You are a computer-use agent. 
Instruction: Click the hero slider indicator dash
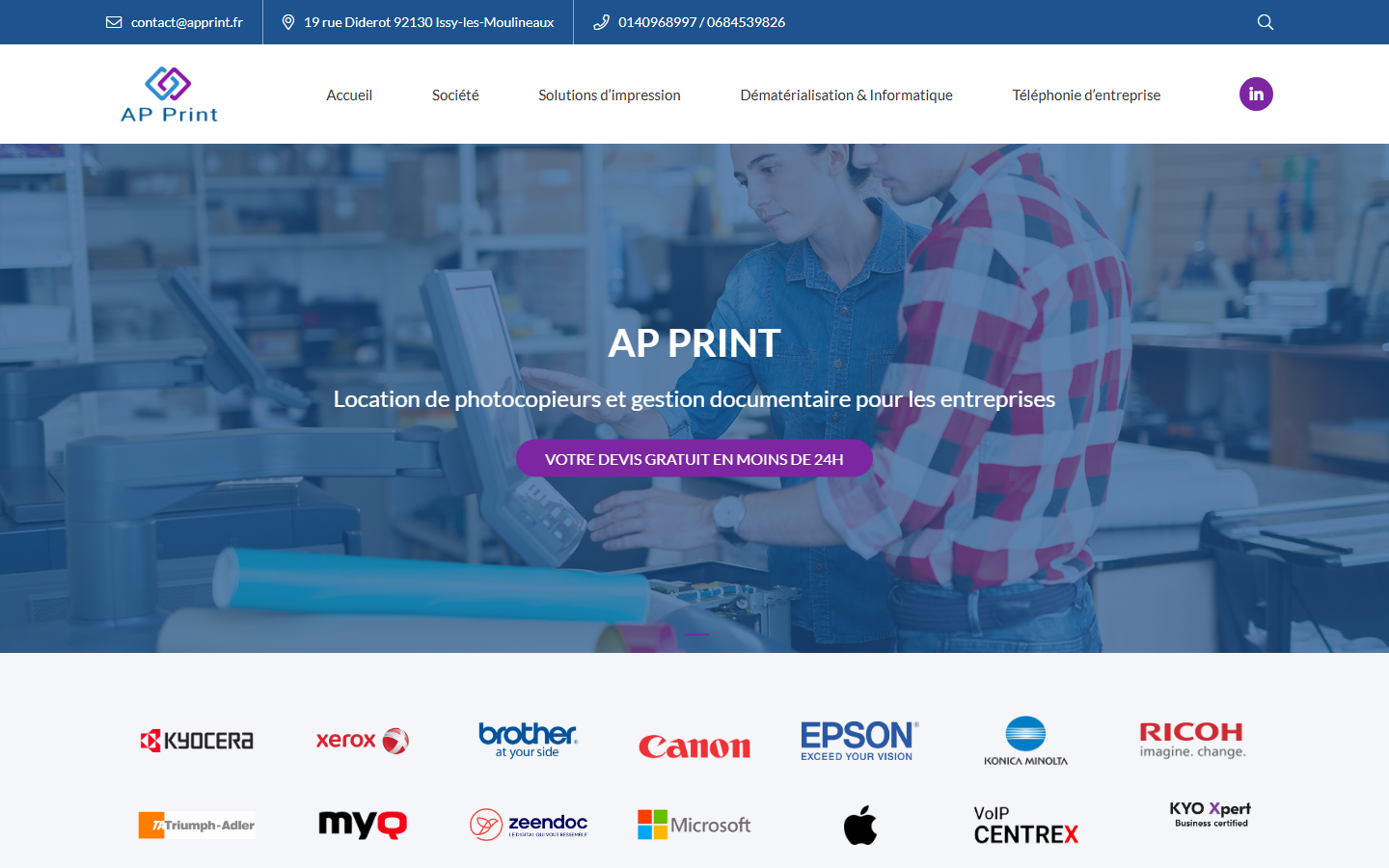694,635
